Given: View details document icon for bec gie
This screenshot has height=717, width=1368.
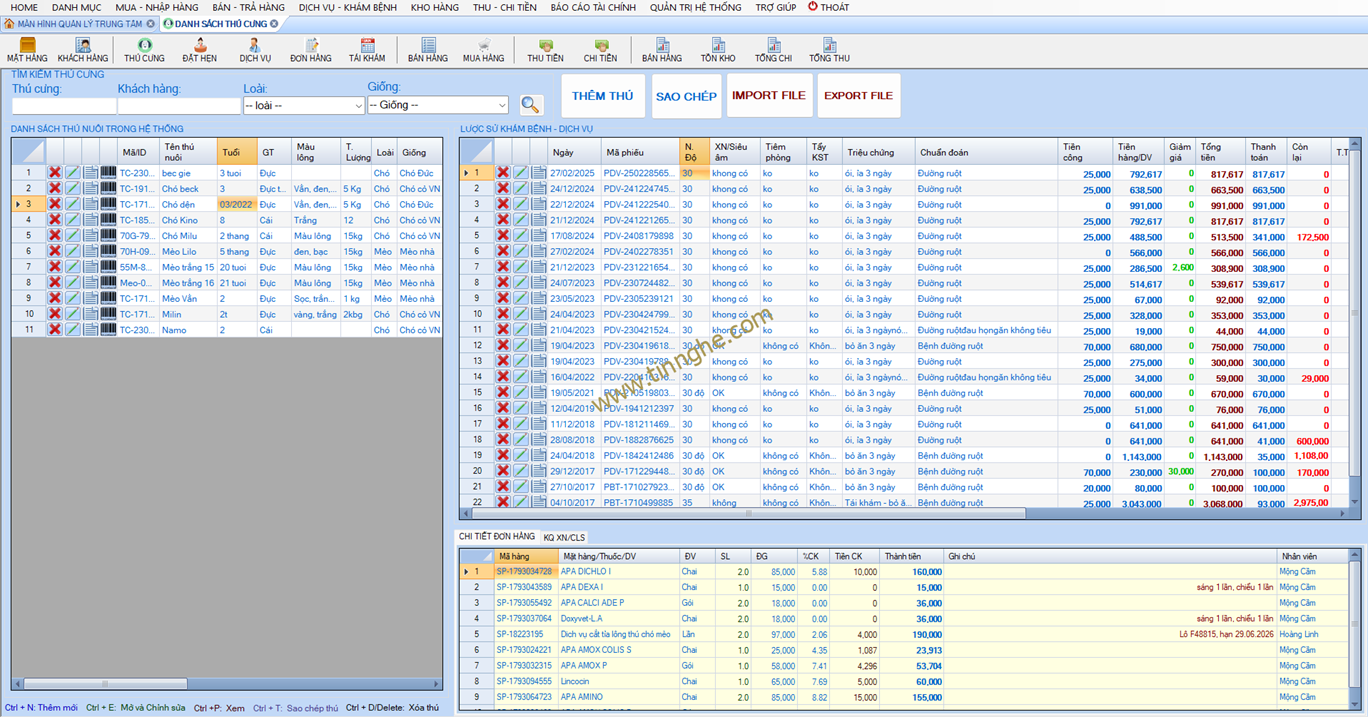Looking at the screenshot, I should 90,173.
